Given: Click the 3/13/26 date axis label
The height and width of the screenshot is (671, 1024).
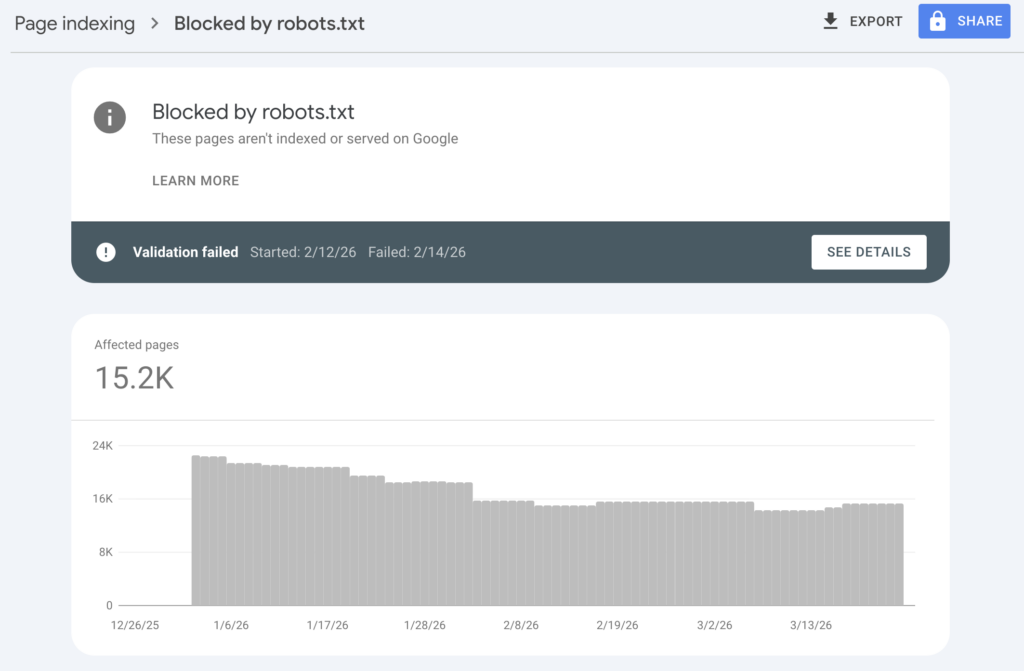Looking at the screenshot, I should [x=810, y=626].
